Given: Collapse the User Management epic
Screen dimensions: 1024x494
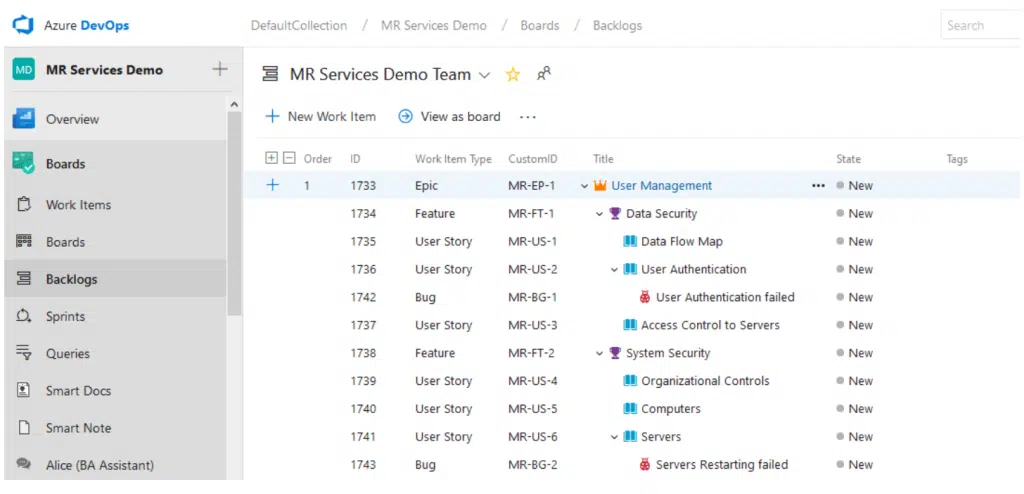Looking at the screenshot, I should (x=585, y=186).
